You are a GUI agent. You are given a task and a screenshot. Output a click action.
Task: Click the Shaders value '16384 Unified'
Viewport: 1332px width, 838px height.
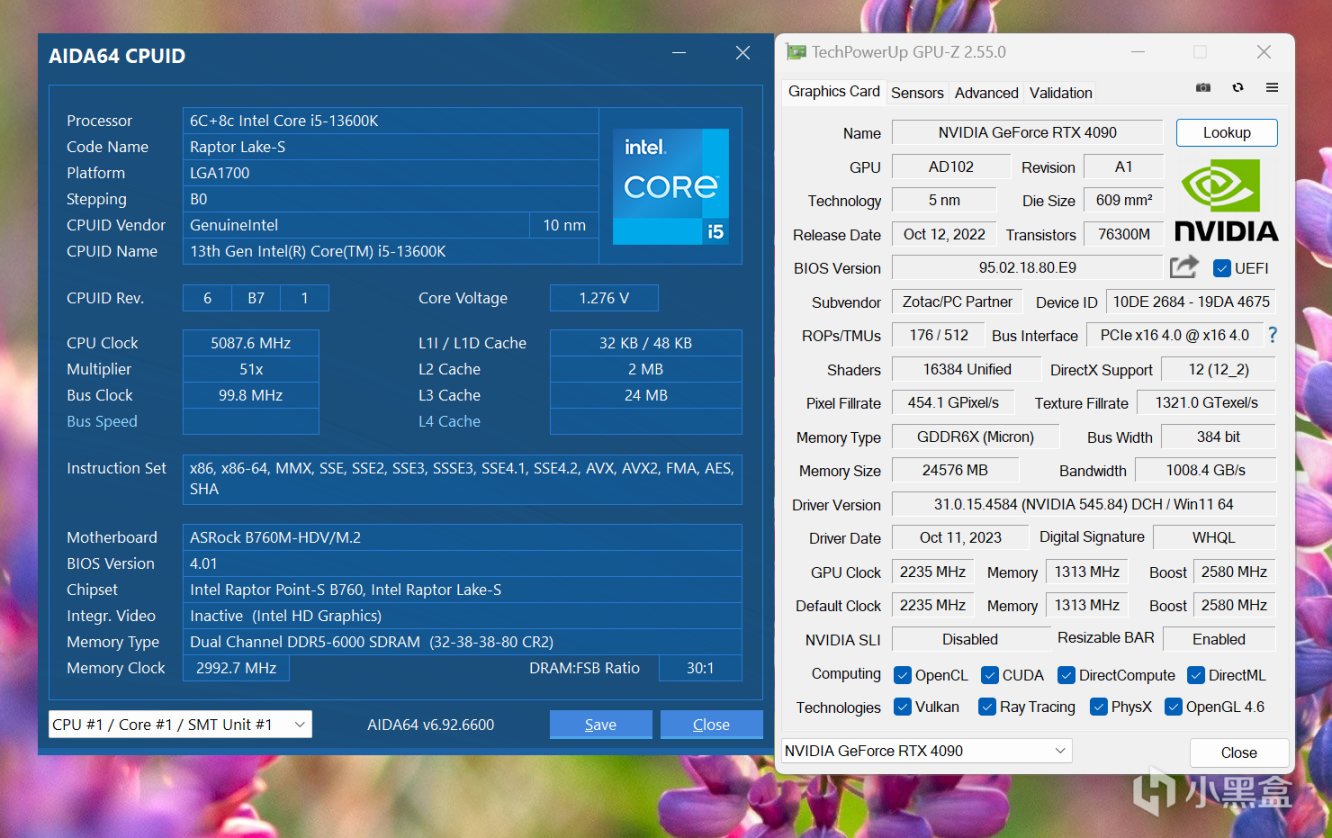(967, 370)
